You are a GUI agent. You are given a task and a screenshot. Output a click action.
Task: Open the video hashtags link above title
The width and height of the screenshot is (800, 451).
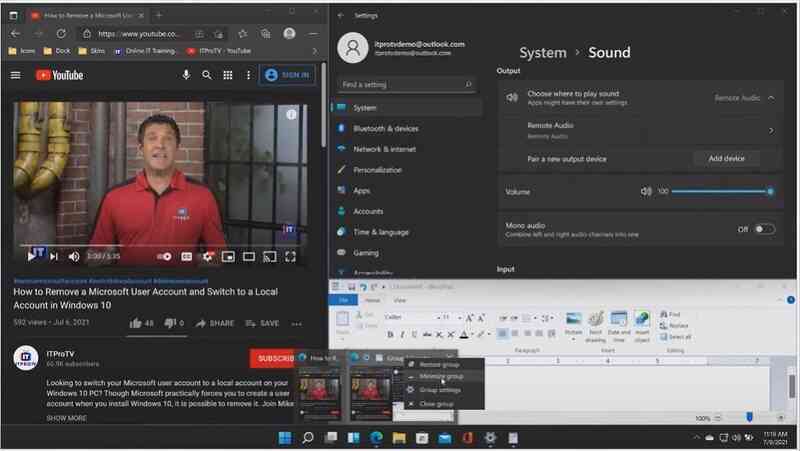pyautogui.click(x=111, y=281)
